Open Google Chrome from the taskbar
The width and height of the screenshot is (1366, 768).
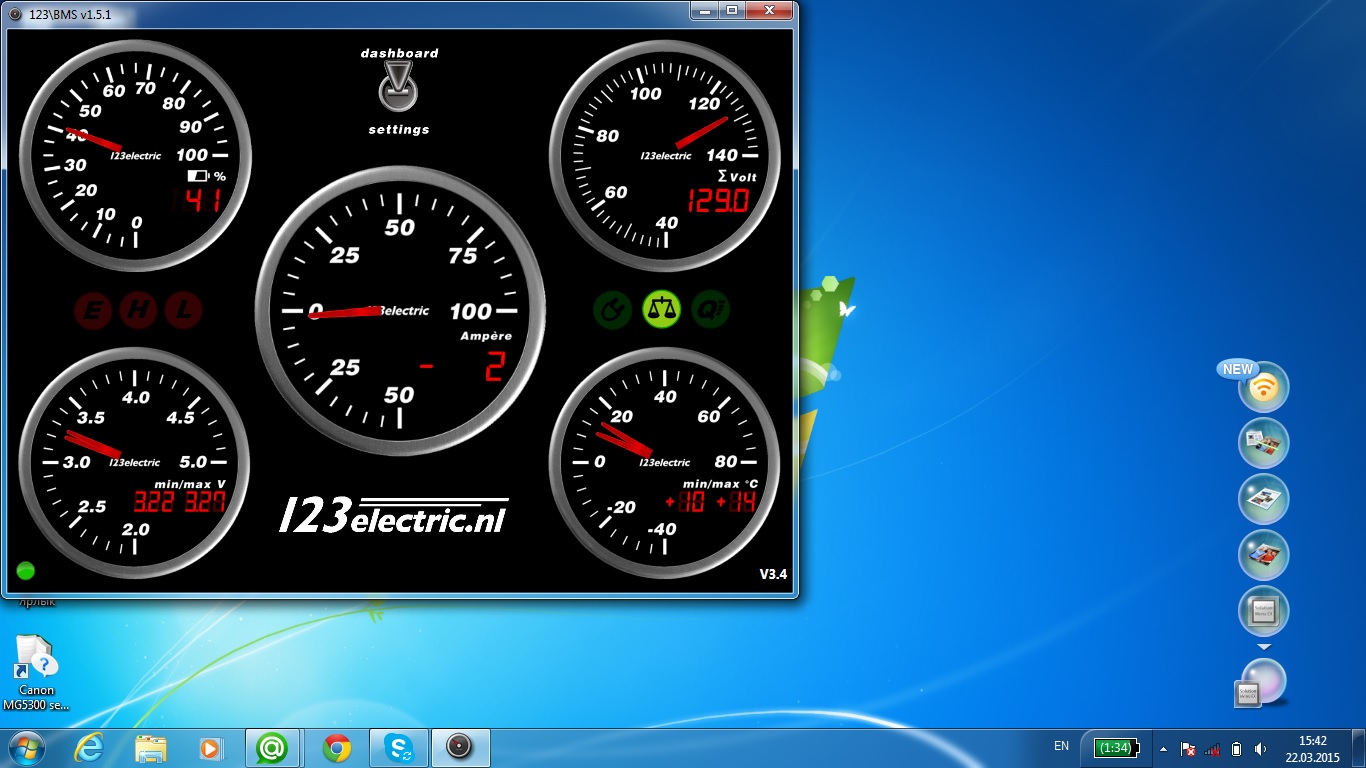point(337,747)
